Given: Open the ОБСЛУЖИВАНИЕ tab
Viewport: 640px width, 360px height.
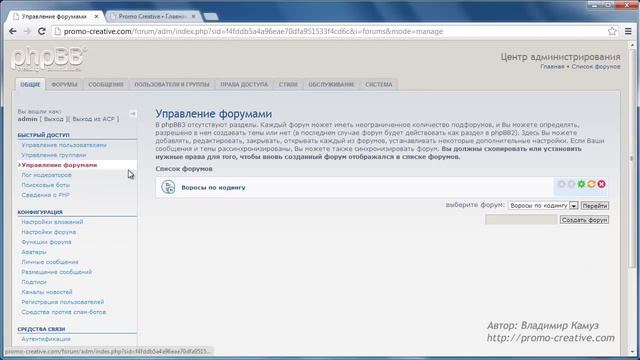Looking at the screenshot, I should click(x=331, y=84).
